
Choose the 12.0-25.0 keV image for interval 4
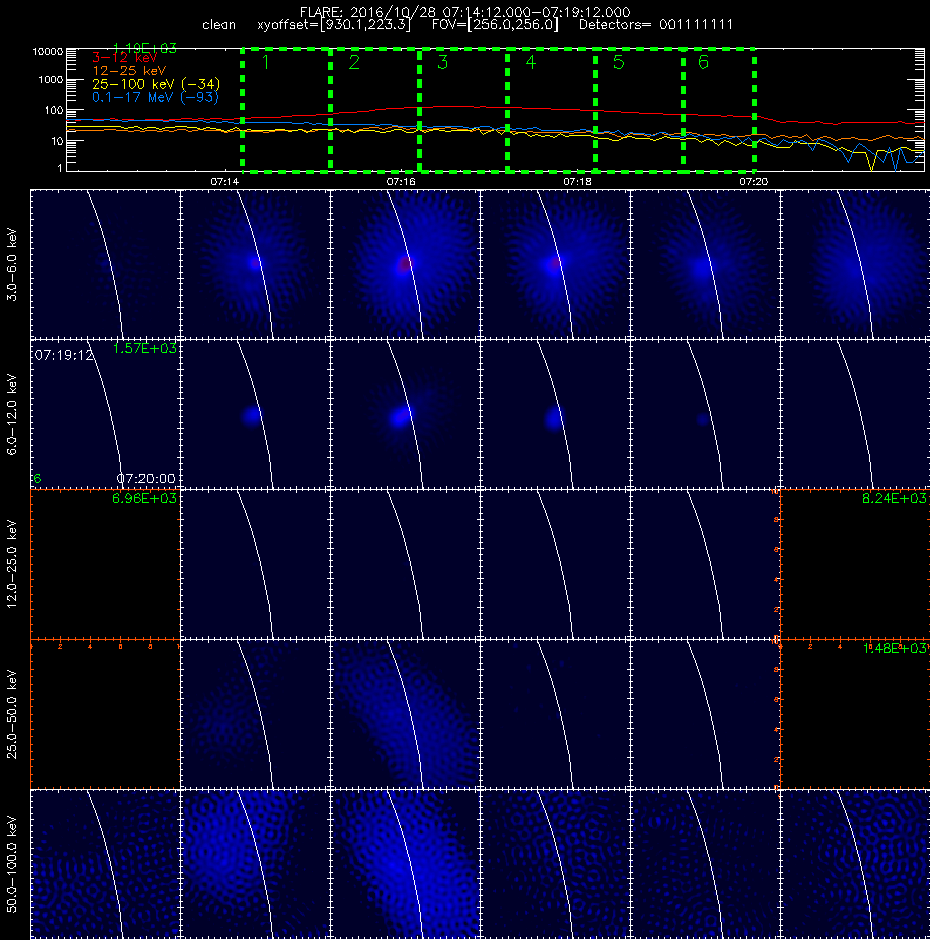[555, 564]
